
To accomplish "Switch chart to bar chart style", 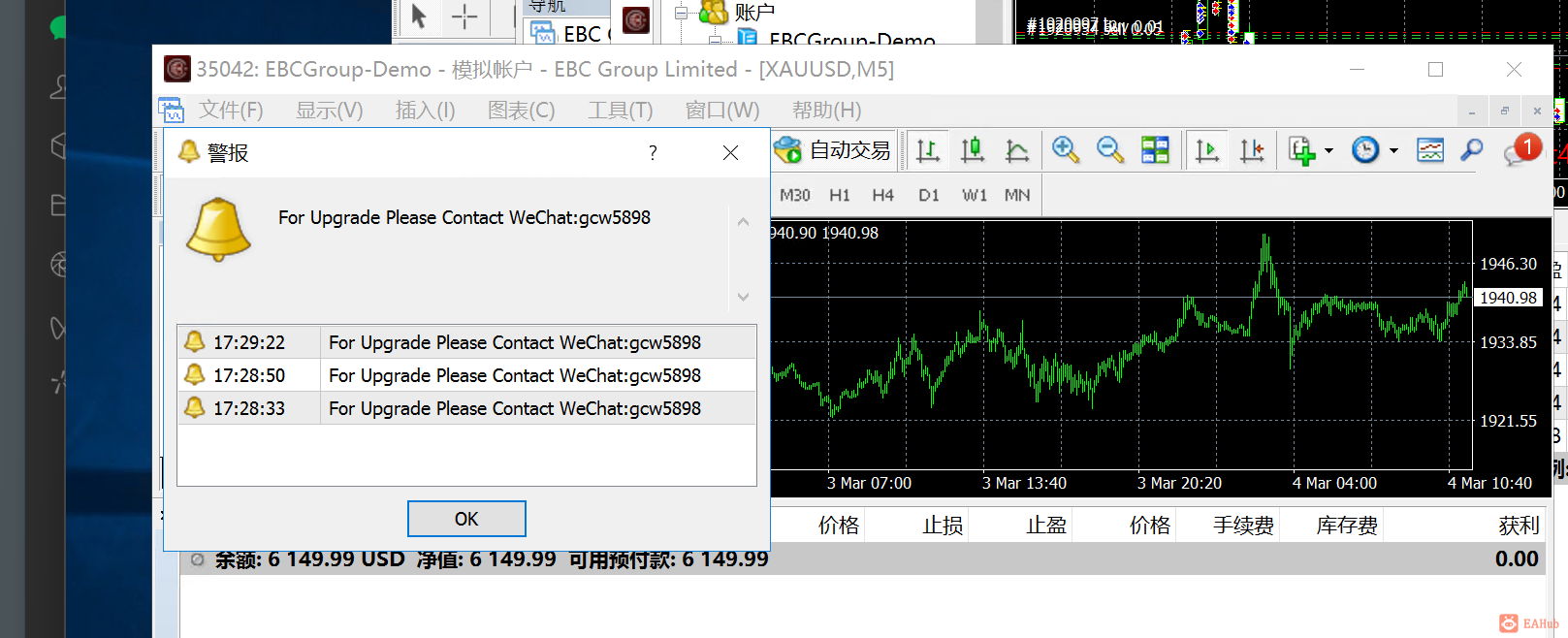I will pos(928,150).
